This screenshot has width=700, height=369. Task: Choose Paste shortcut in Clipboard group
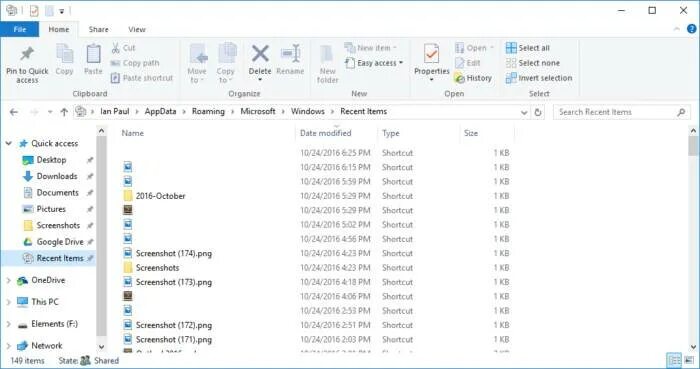point(142,78)
